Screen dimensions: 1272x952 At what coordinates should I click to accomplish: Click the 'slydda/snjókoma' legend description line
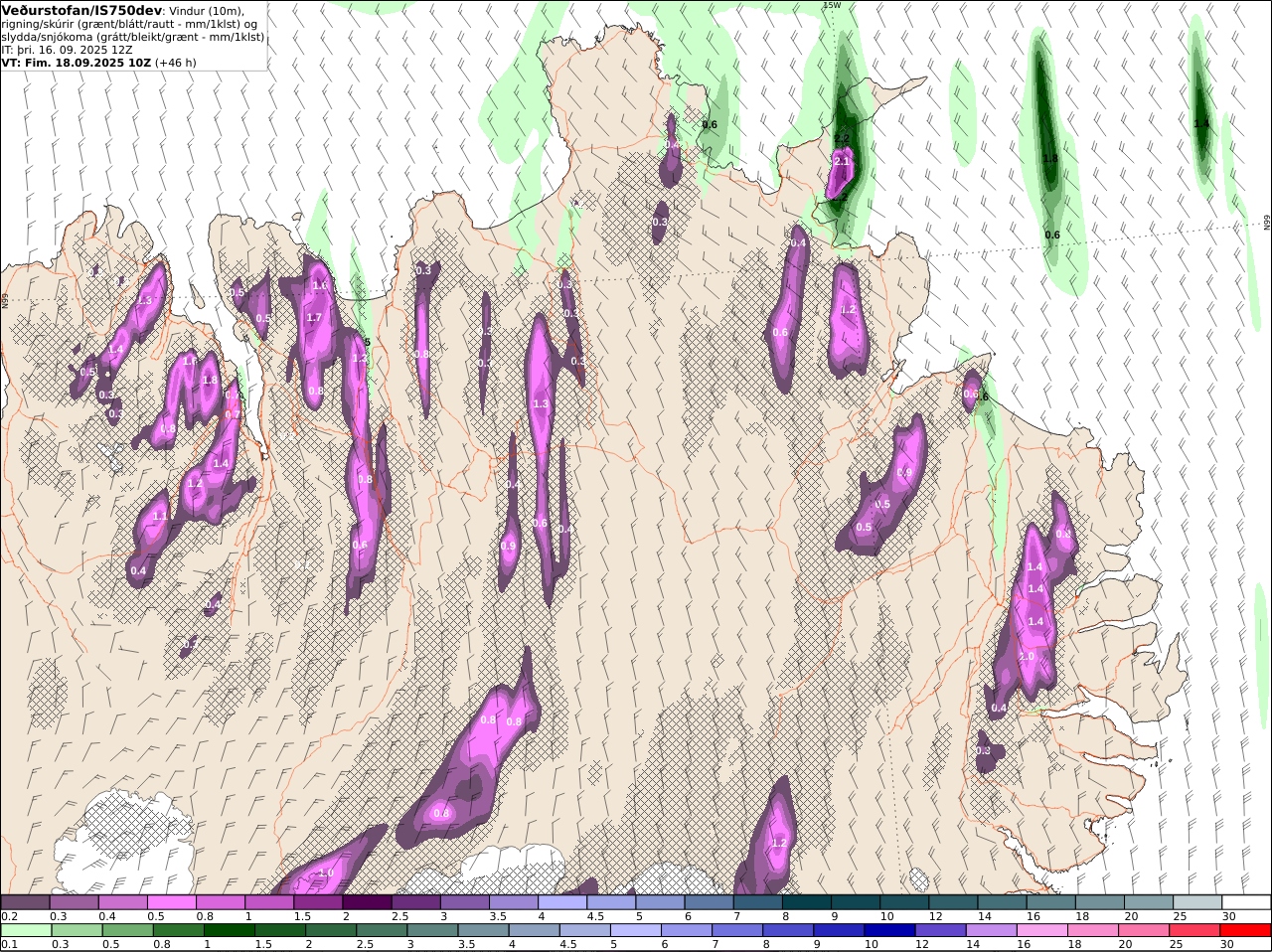tap(133, 36)
